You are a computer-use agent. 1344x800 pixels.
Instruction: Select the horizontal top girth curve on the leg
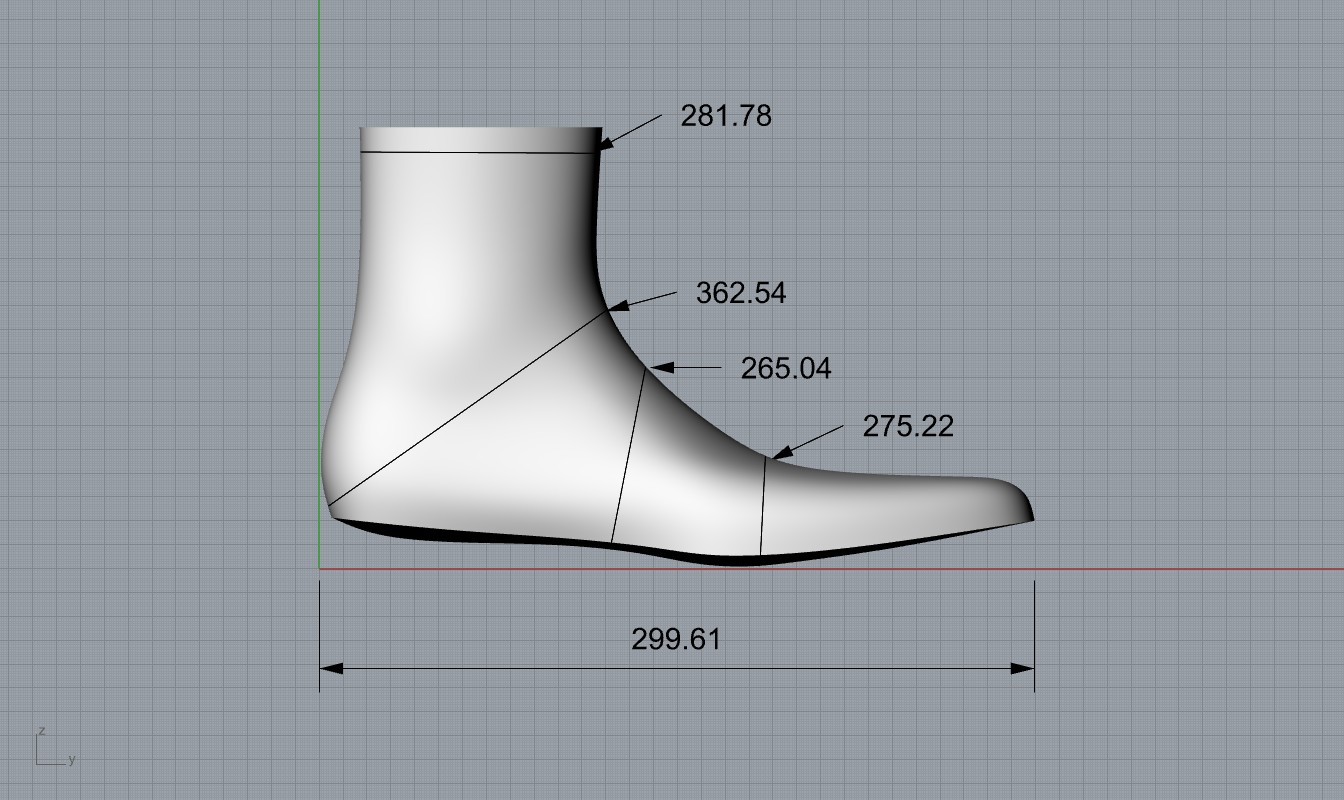[478, 153]
